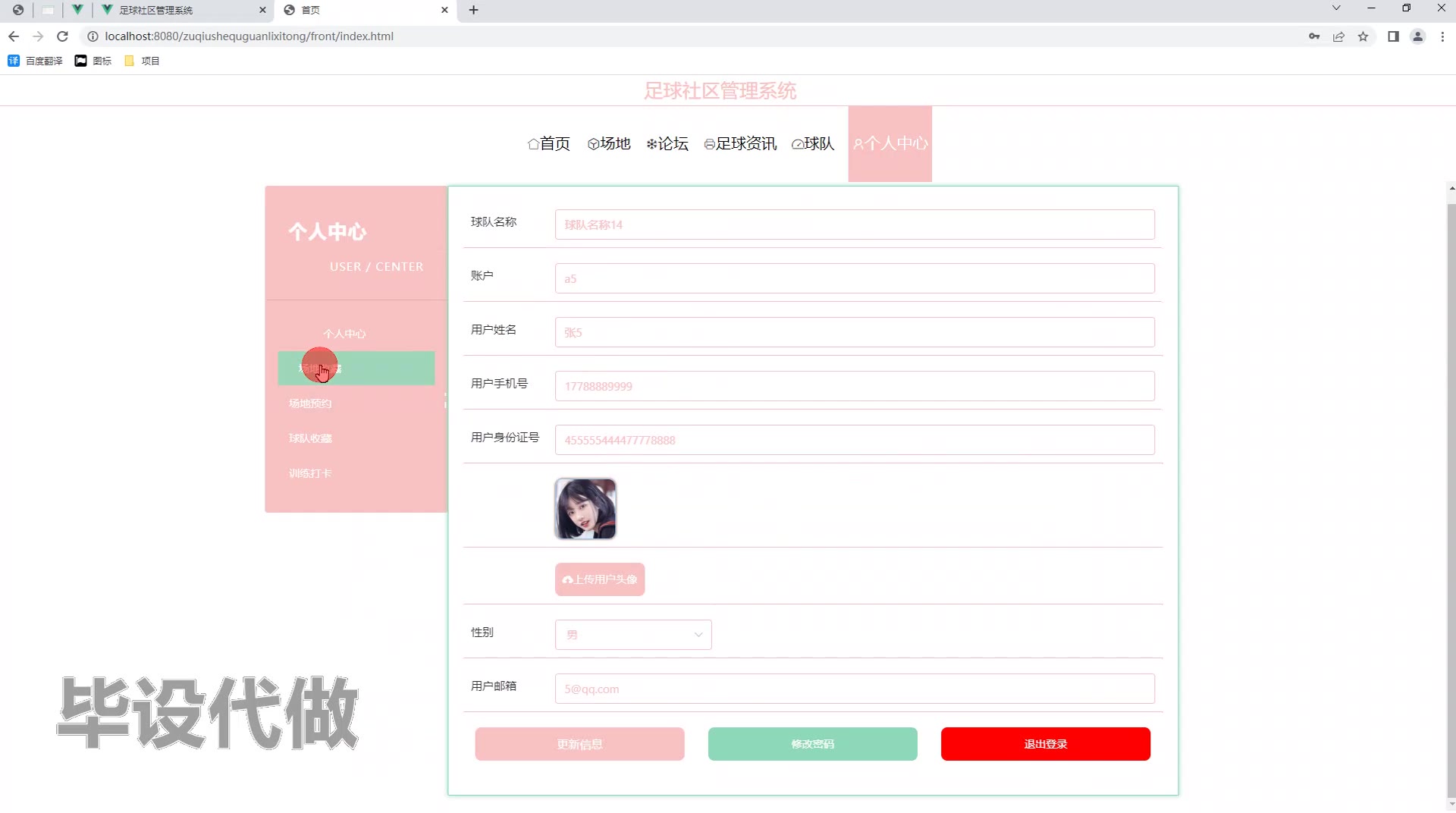Open the 论坛 navigation item
The height and width of the screenshot is (813, 1456).
click(x=667, y=143)
